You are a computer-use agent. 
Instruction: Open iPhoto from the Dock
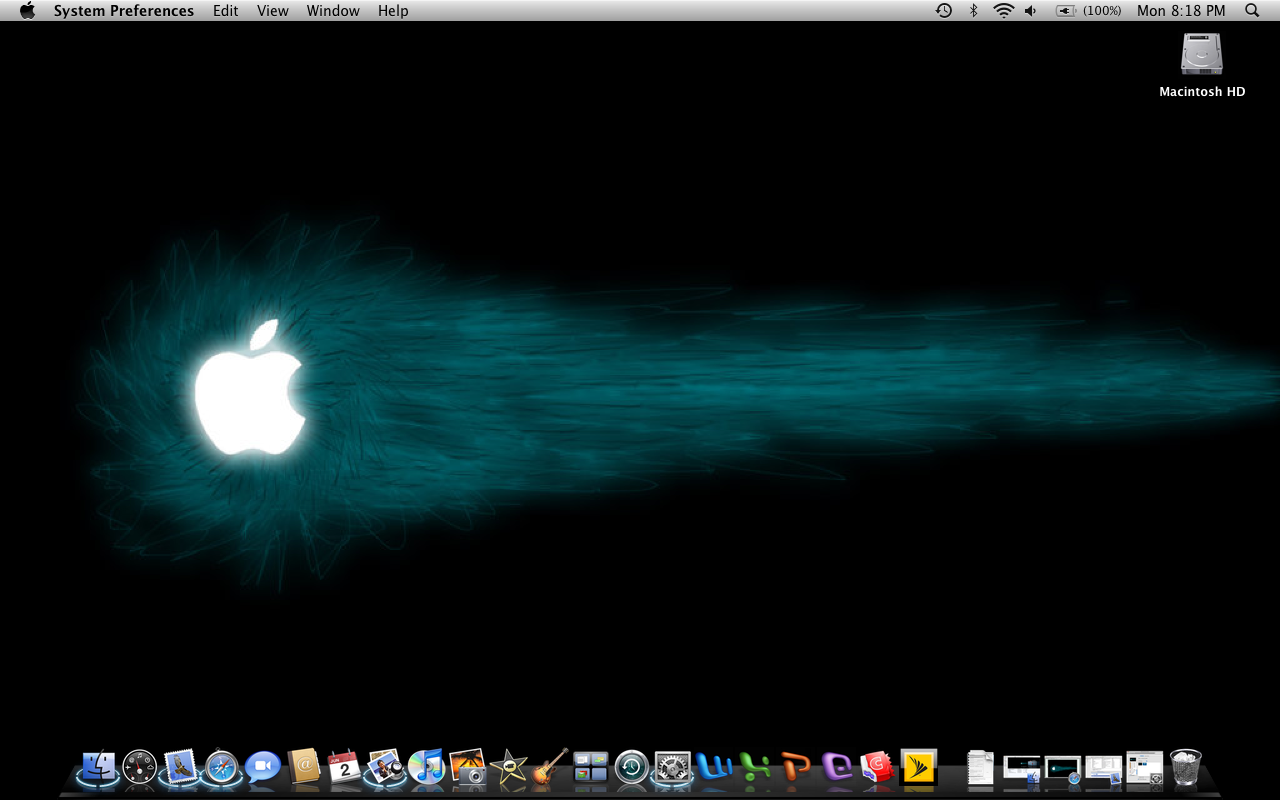coord(467,767)
